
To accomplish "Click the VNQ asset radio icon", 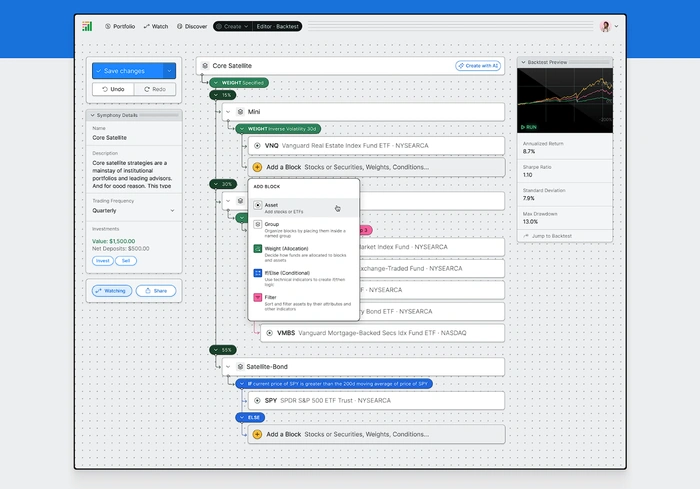I will coord(257,146).
